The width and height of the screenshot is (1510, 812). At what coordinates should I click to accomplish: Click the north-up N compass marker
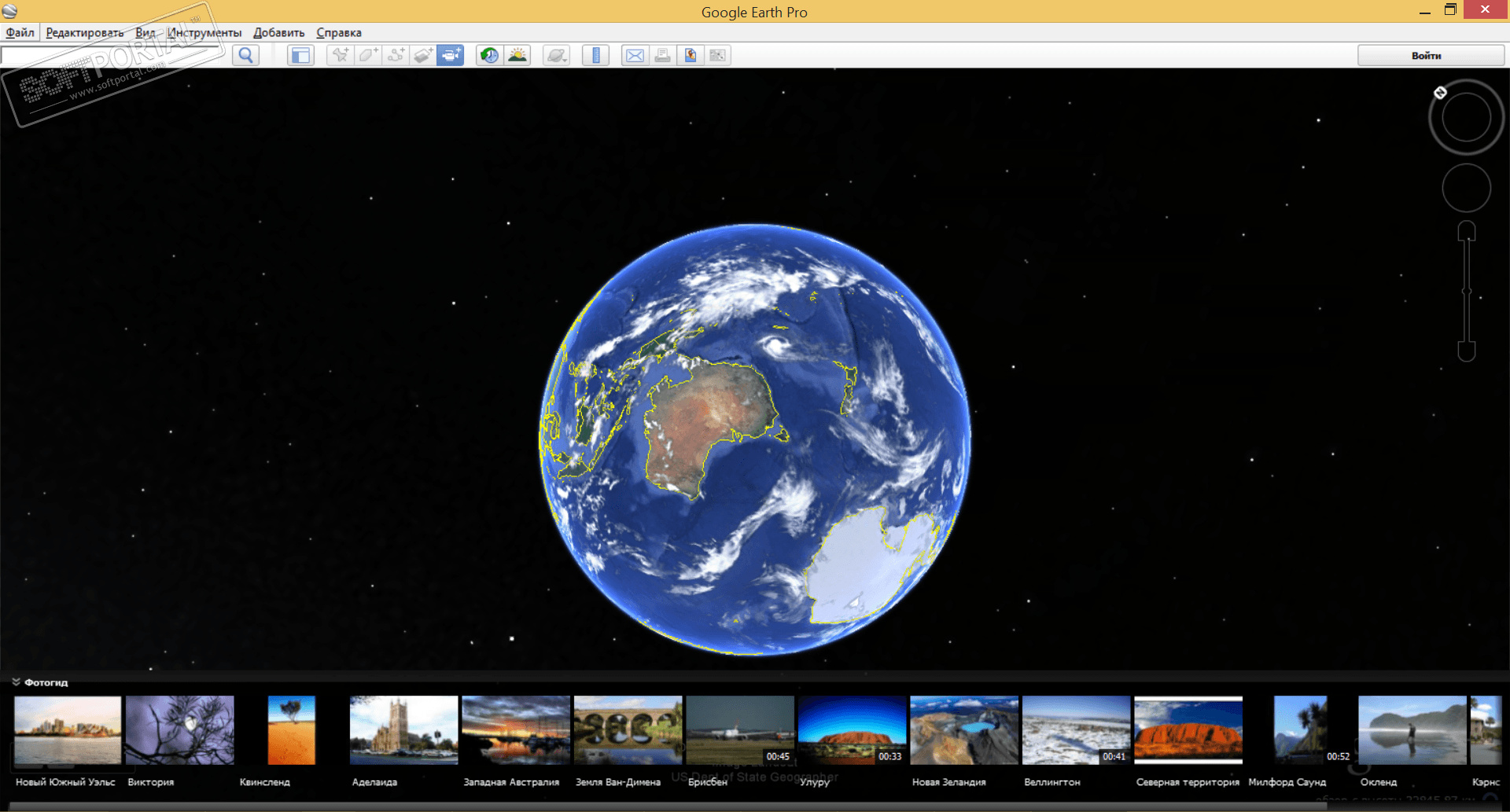click(1440, 93)
